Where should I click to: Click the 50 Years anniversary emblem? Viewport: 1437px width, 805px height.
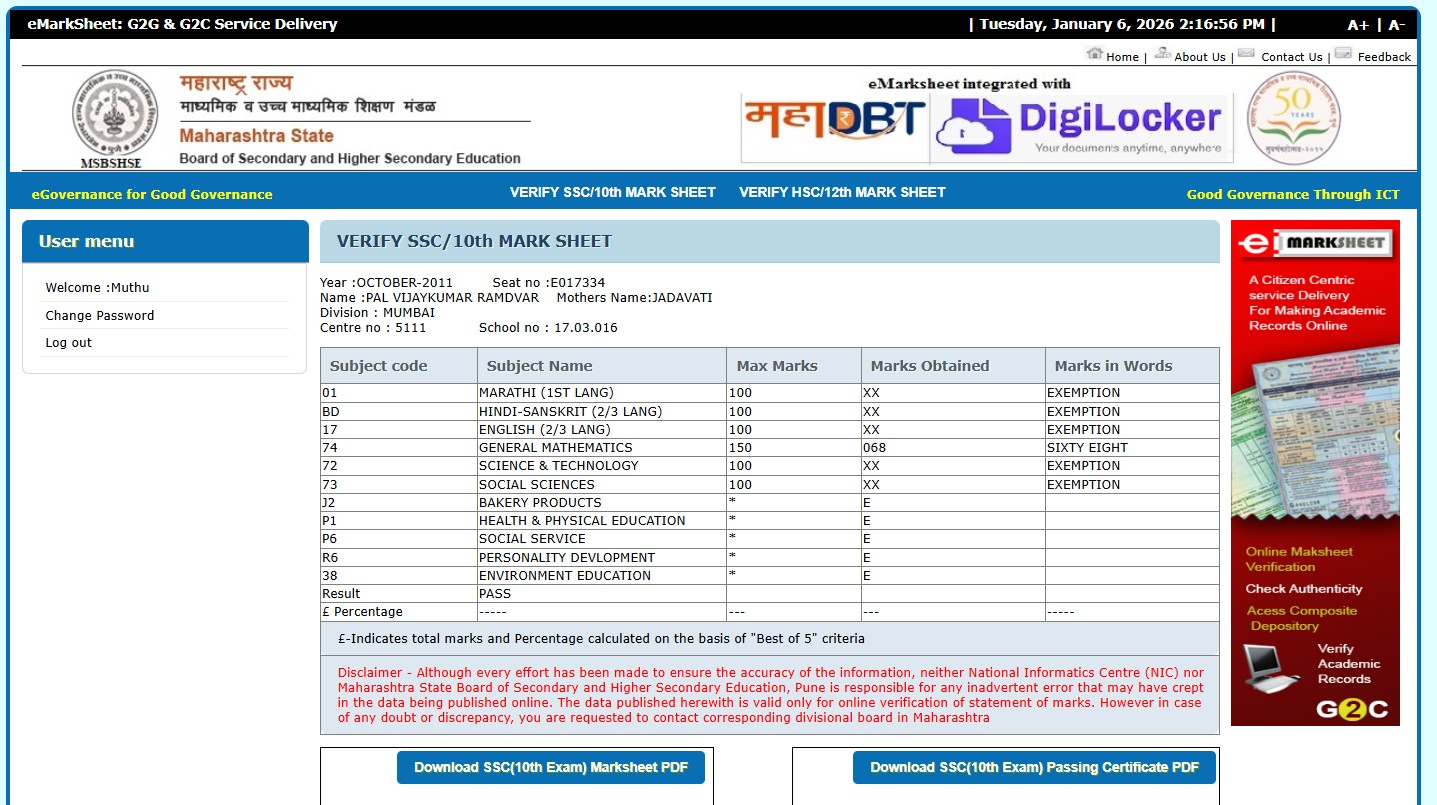(1293, 119)
